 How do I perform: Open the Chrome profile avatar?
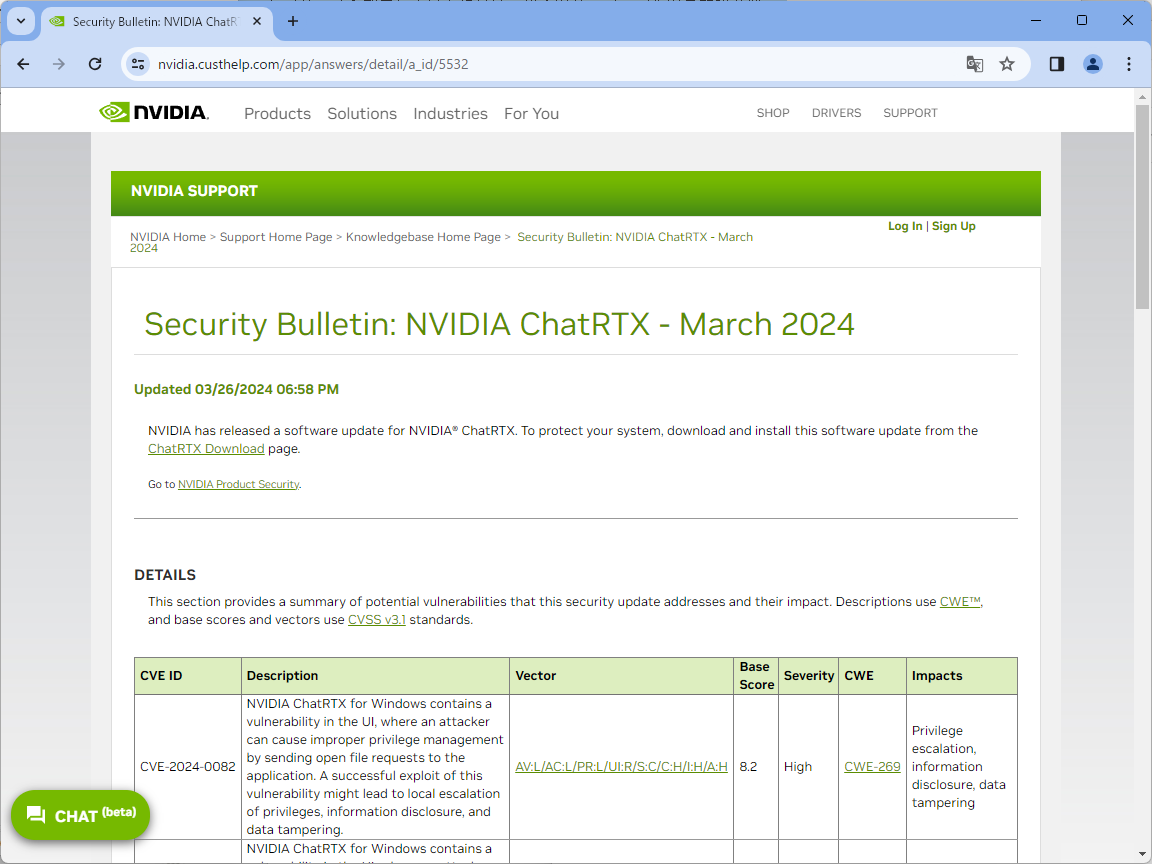point(1092,64)
